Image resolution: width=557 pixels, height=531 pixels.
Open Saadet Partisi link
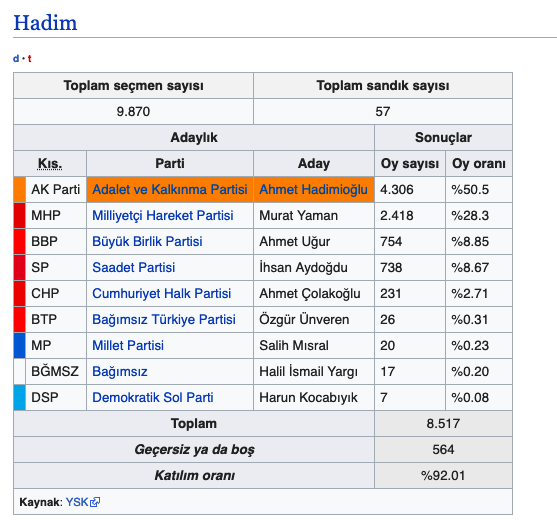134,267
